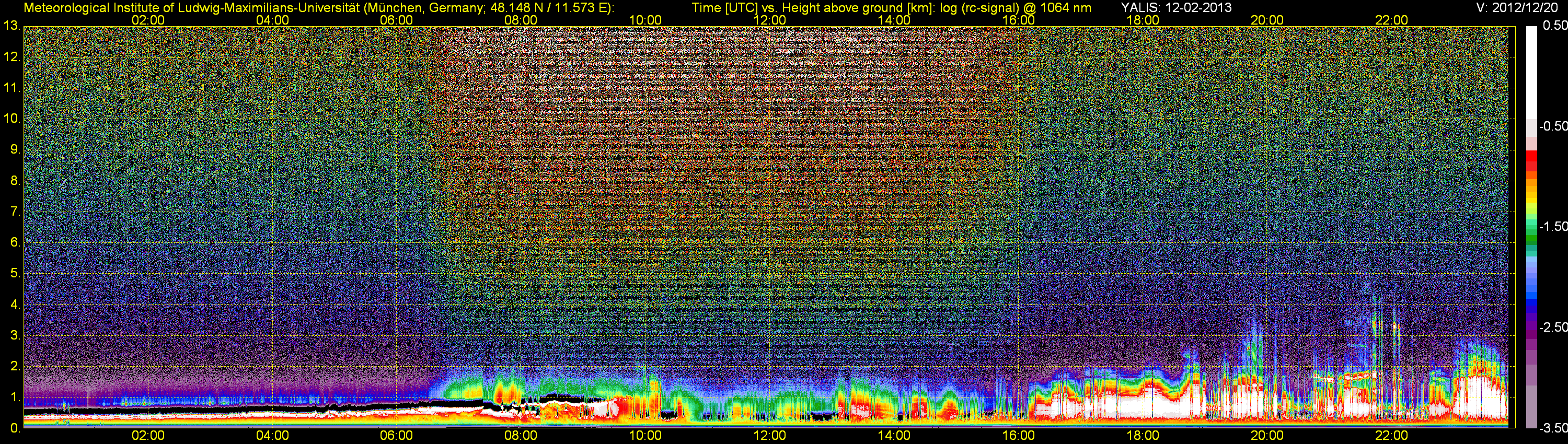
Task: Click the 12:00 label on the bottom time axis
Action: [x=769, y=436]
